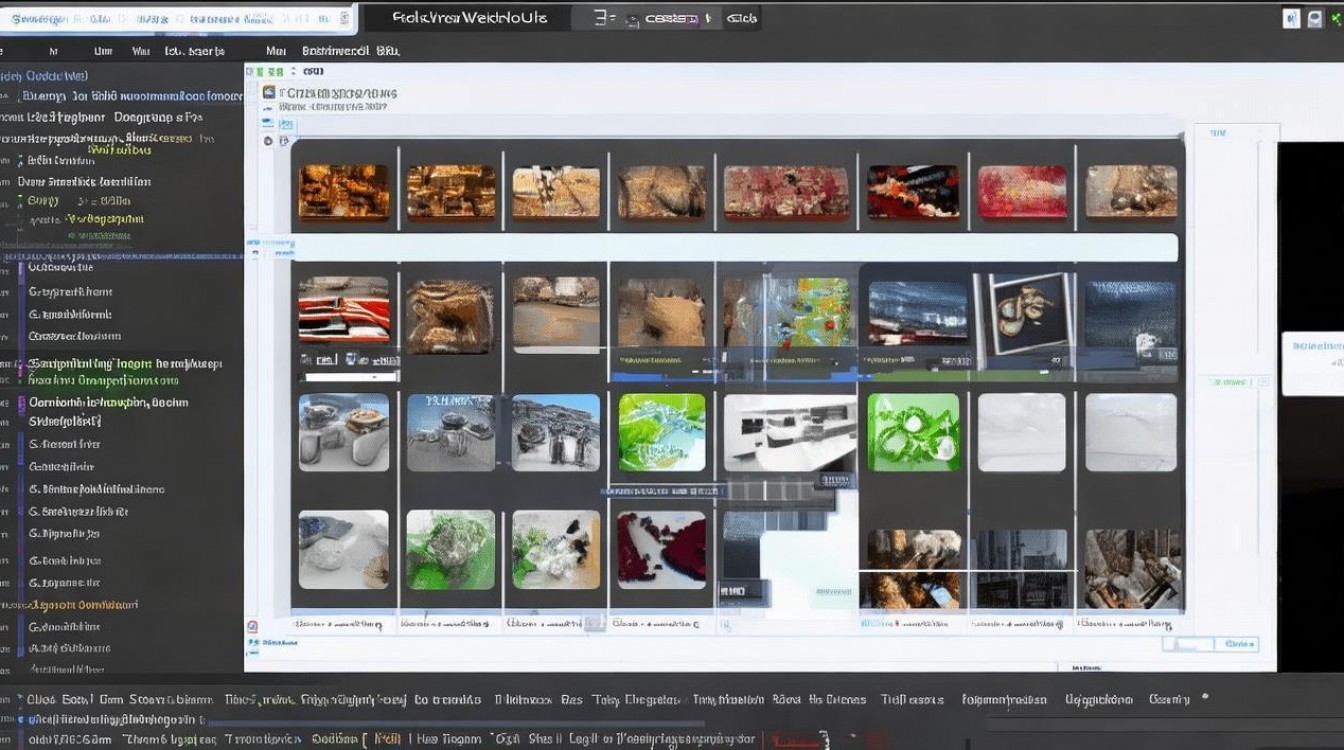Click the green icon at the top-right edge

1338,18
